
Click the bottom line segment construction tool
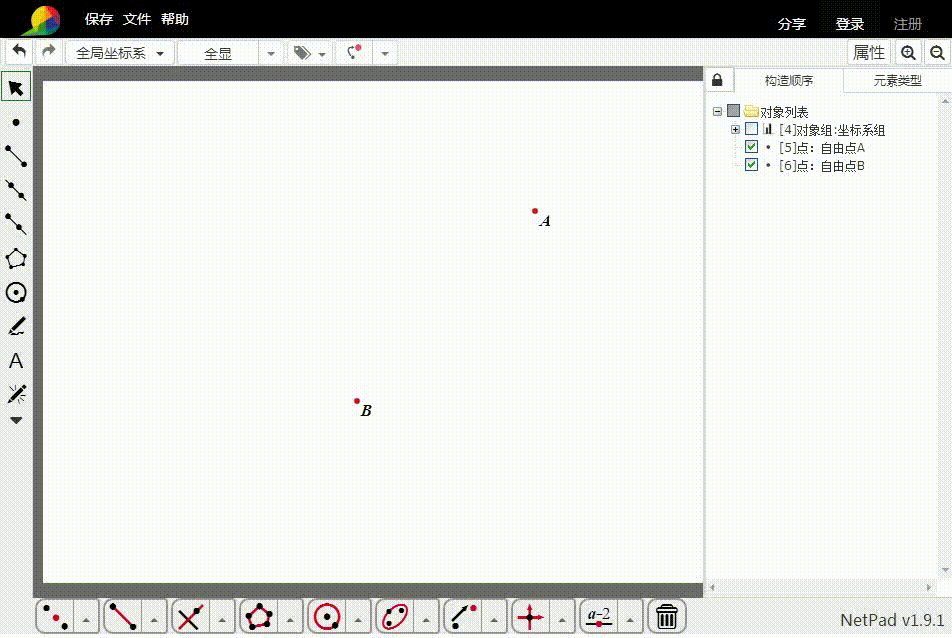click(x=123, y=617)
